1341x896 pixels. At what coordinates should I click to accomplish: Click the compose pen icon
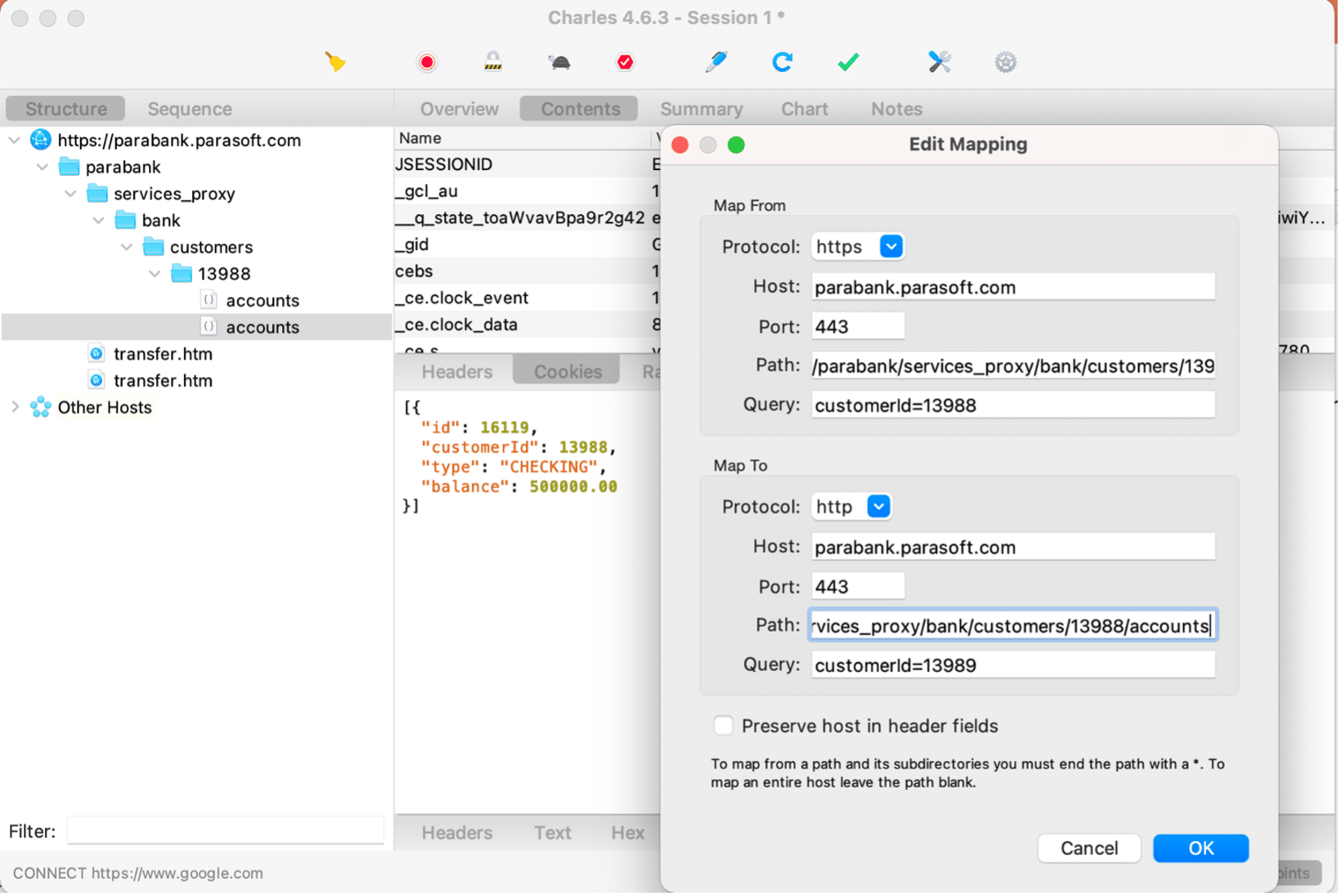716,62
